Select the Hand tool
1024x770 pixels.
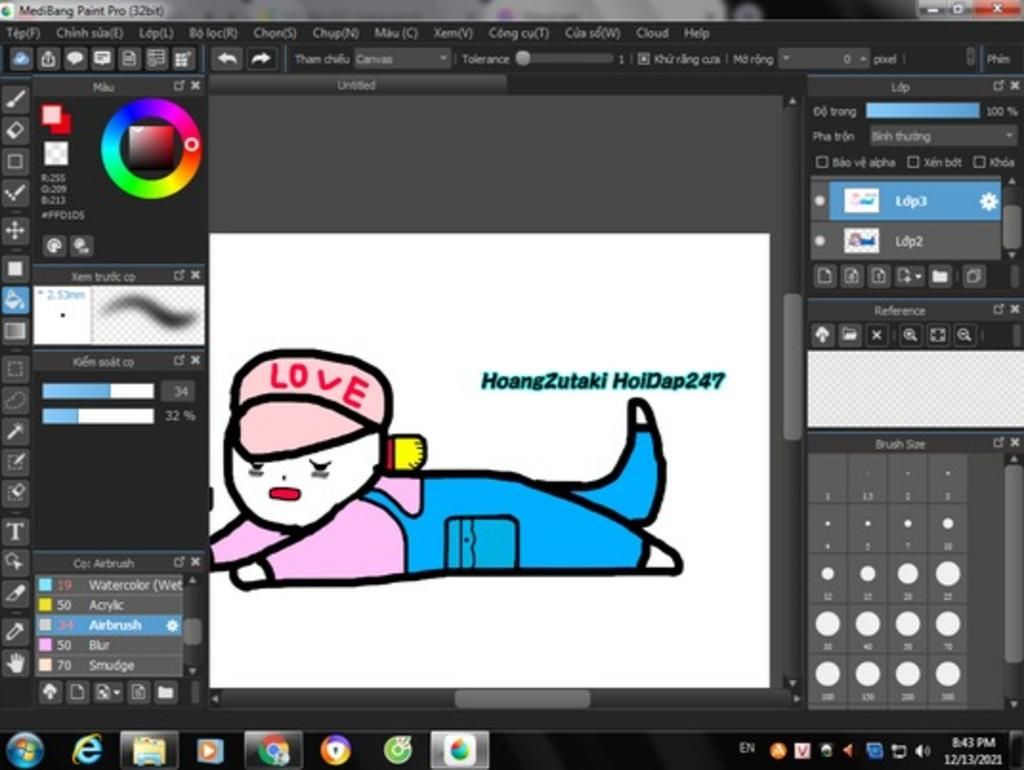coord(16,663)
